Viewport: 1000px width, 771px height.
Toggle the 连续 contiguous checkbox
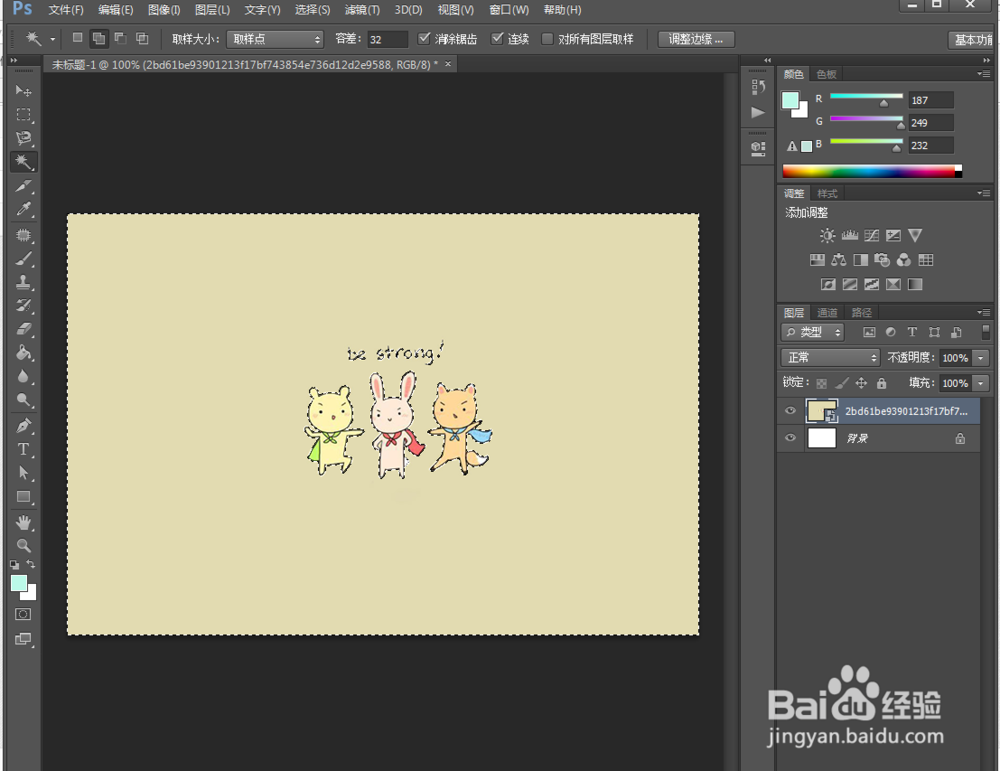point(497,38)
